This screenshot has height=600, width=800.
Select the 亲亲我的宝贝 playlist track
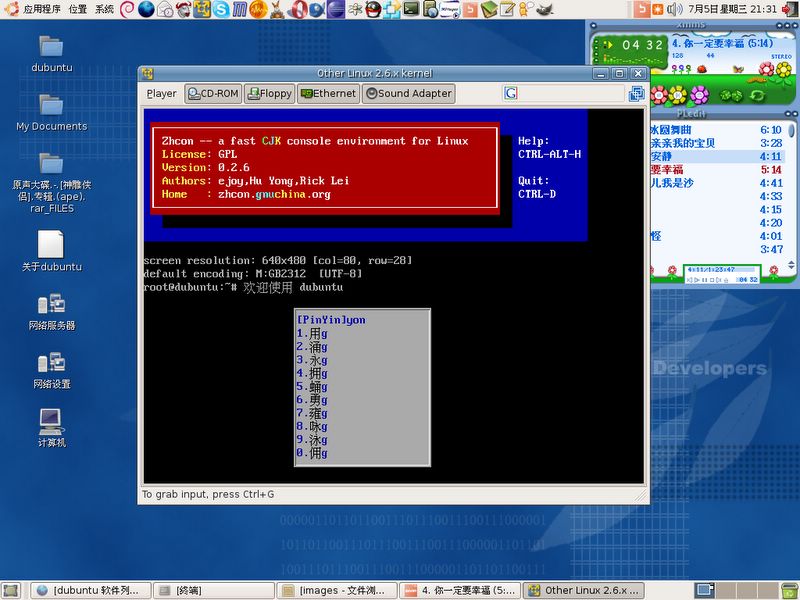tap(717, 143)
